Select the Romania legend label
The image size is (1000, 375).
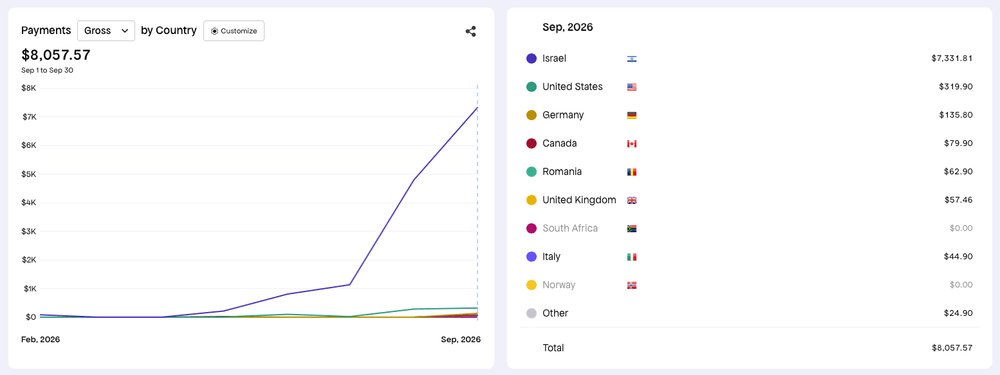tap(562, 172)
